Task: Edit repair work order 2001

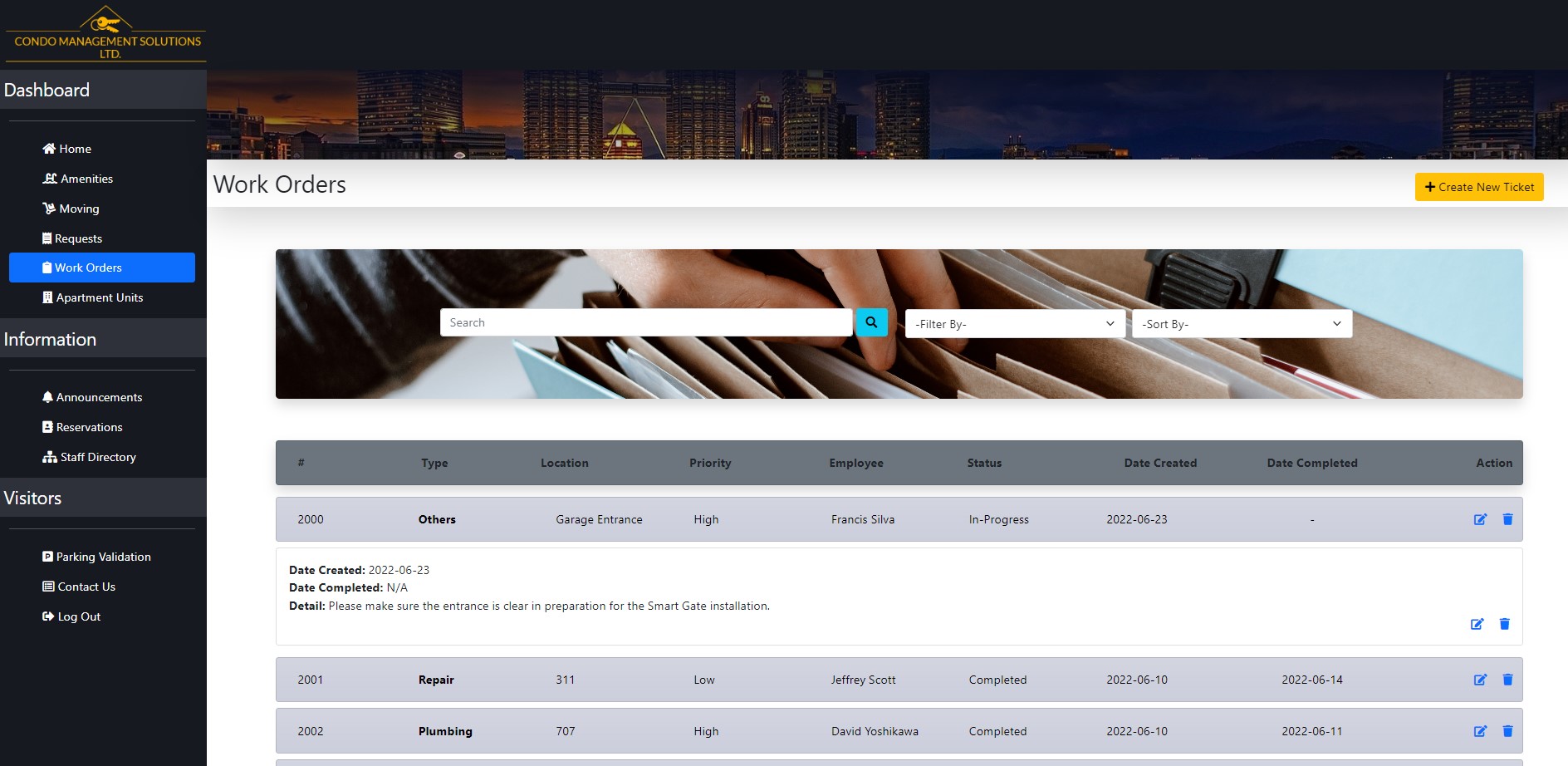Action: 1481,680
